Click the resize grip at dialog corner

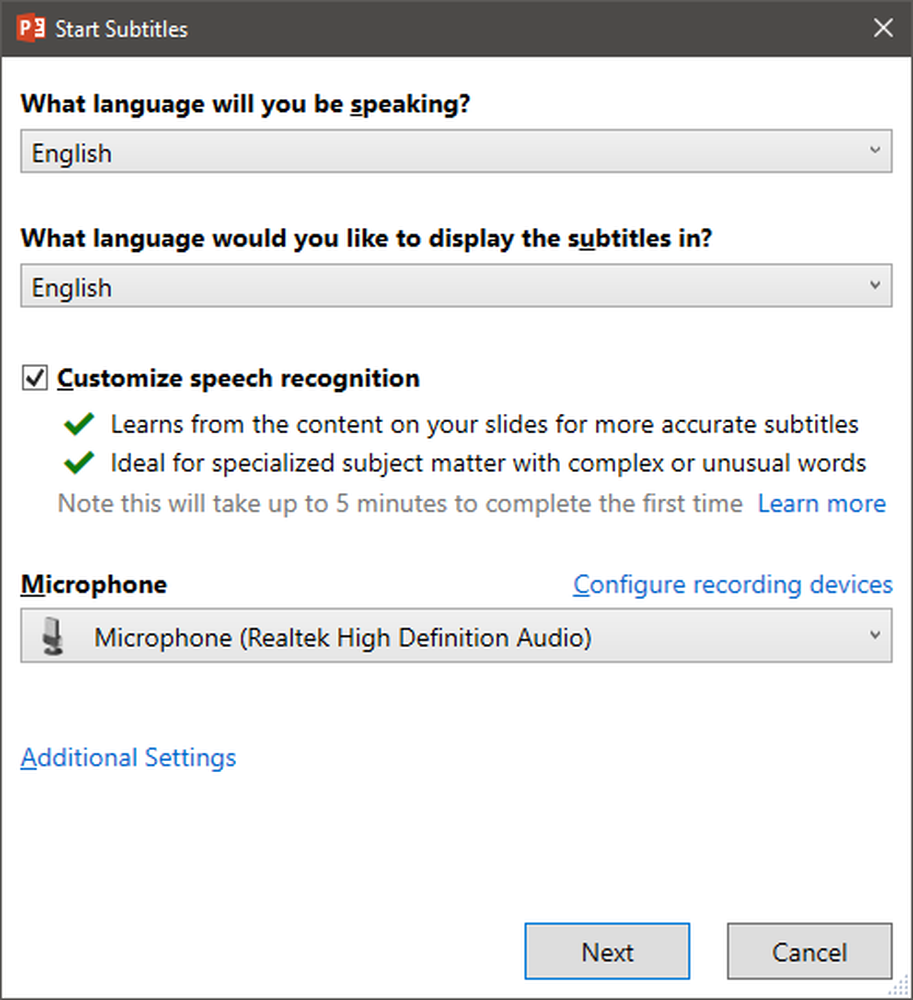click(899, 986)
